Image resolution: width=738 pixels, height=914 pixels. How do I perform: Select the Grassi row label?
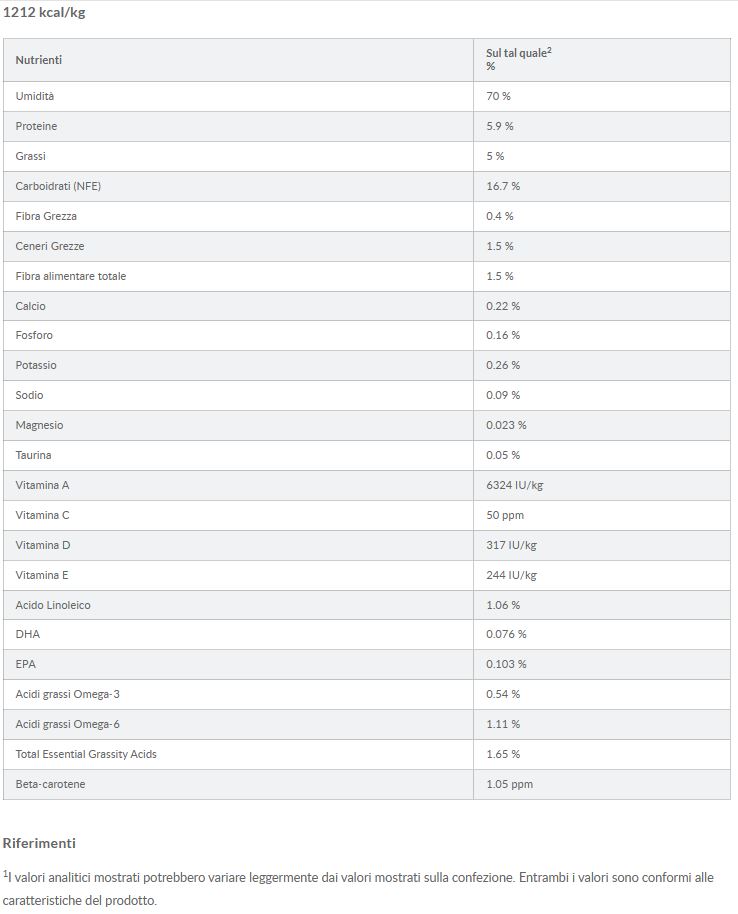30,156
